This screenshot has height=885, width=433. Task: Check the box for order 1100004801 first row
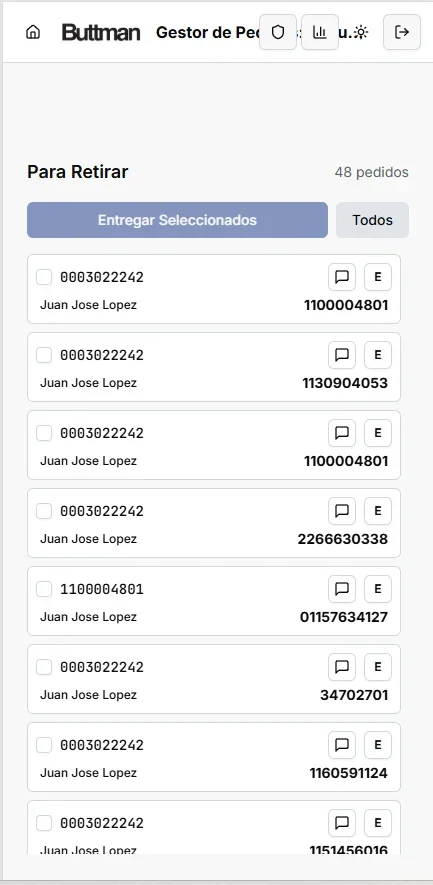tap(44, 277)
